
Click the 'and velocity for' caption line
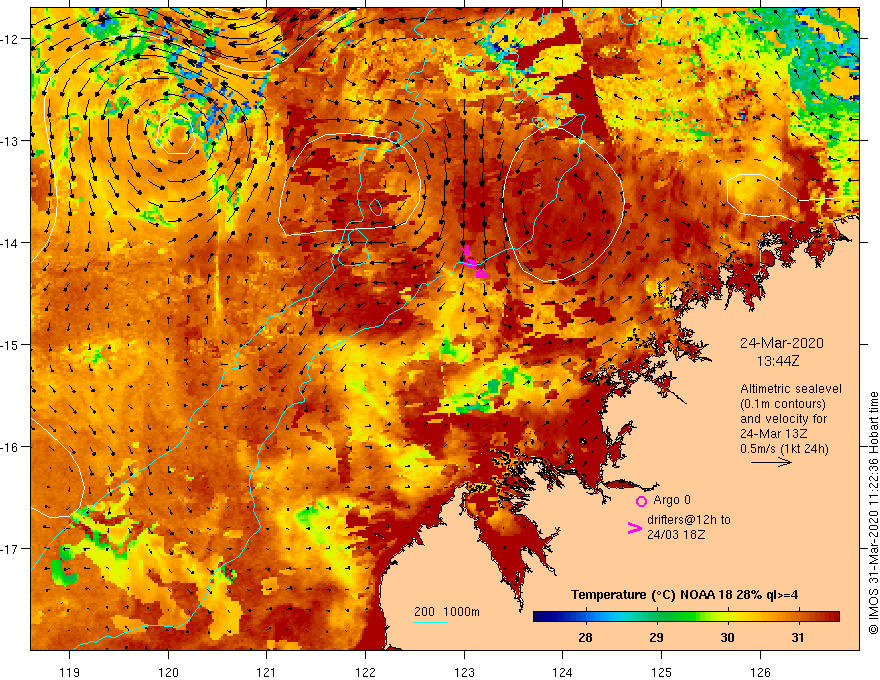pos(783,419)
